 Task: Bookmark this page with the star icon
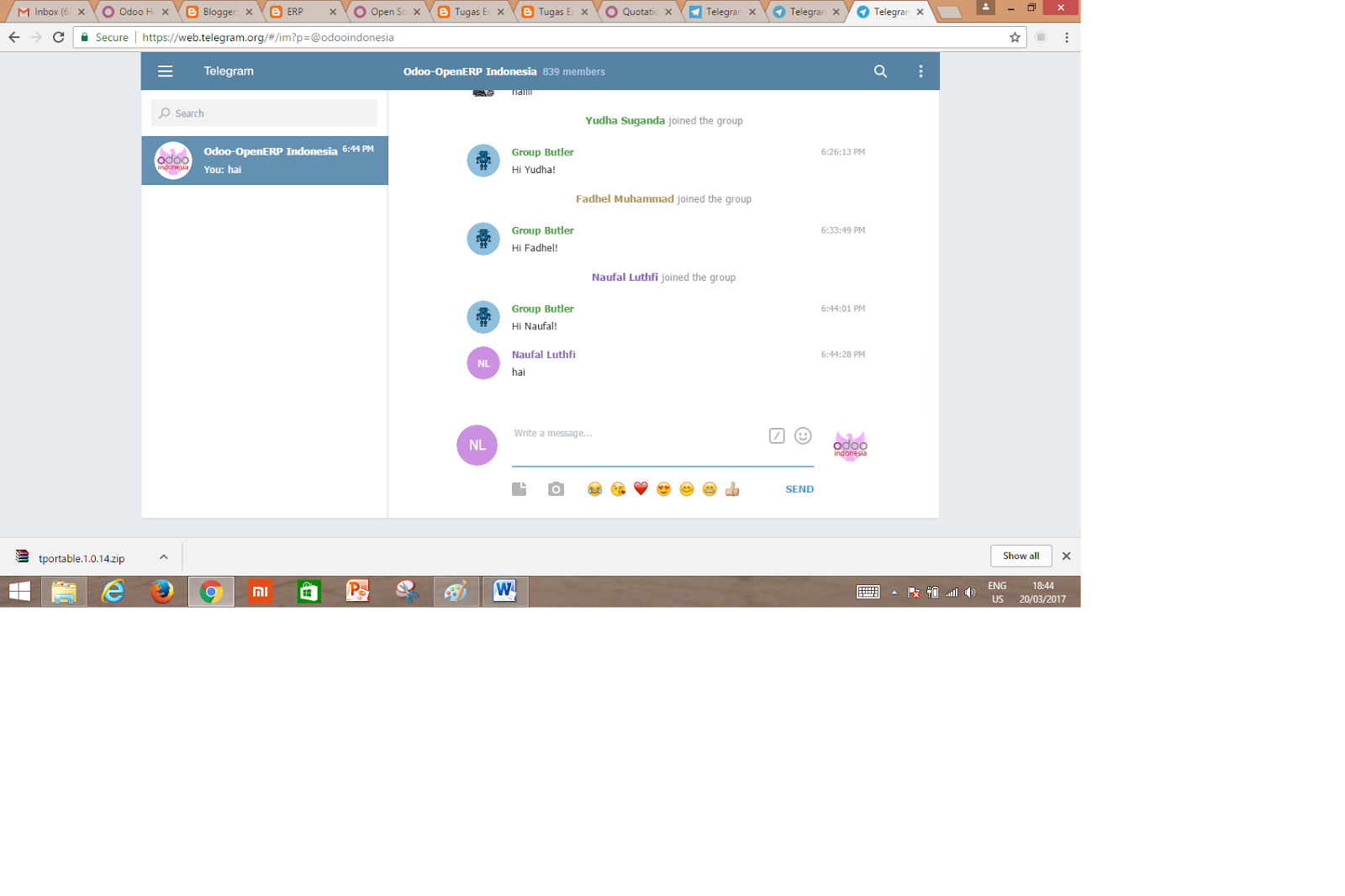point(1015,37)
